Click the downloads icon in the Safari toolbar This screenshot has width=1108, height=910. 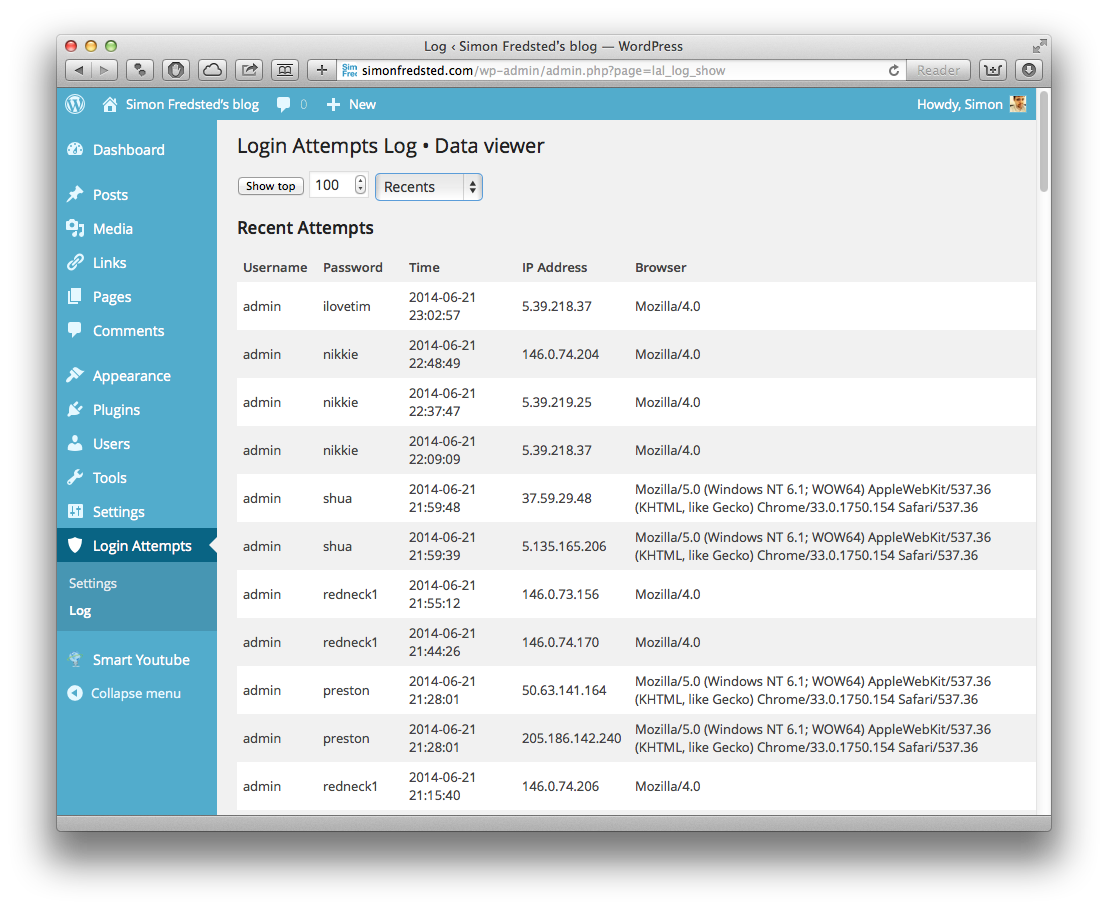1029,70
